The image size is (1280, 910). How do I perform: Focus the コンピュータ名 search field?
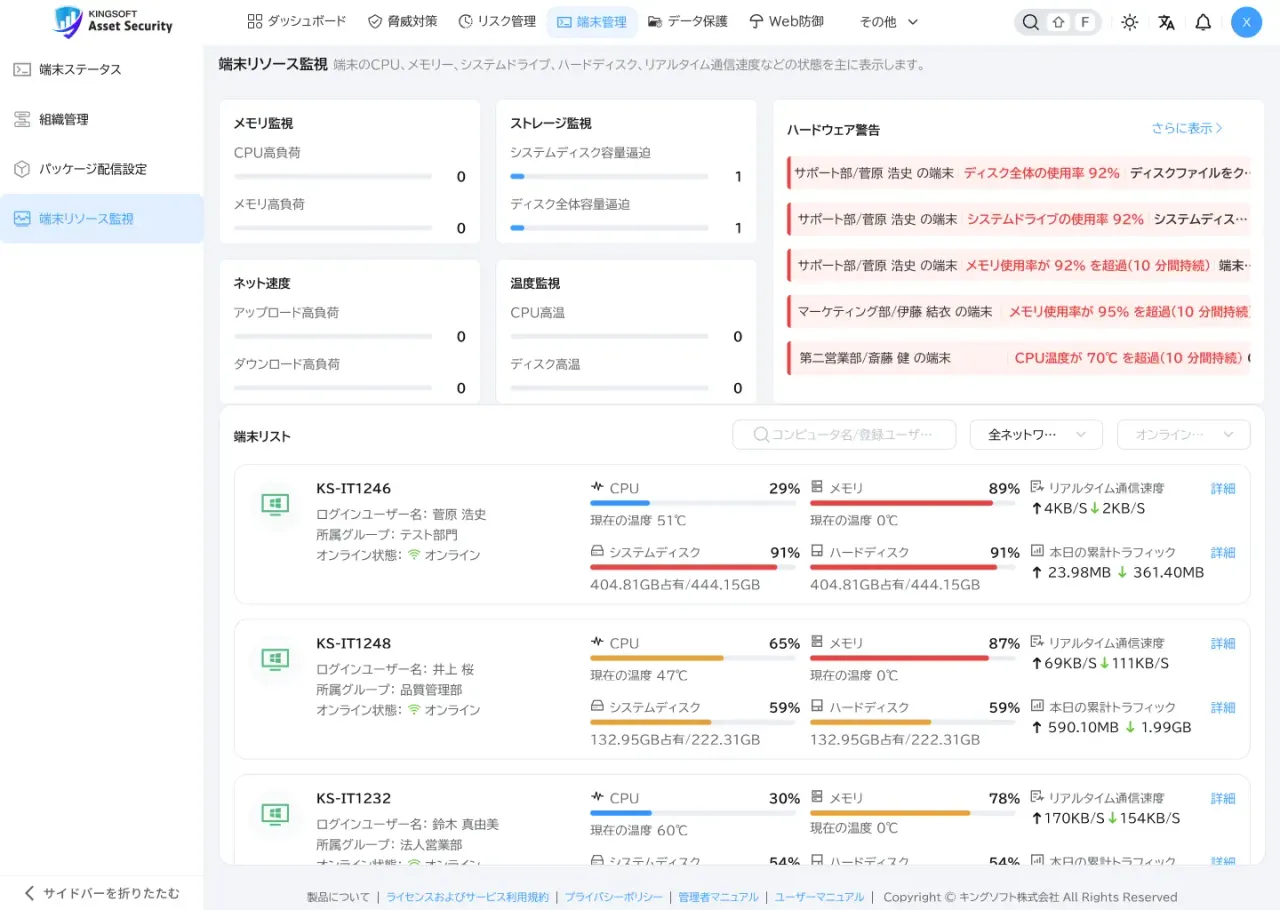point(843,435)
